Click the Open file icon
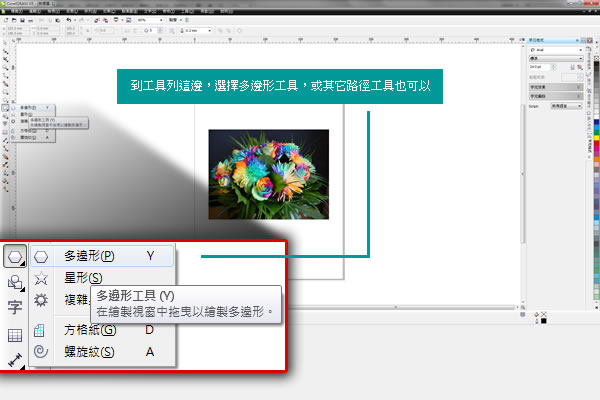This screenshot has width=600, height=400. [14, 20]
